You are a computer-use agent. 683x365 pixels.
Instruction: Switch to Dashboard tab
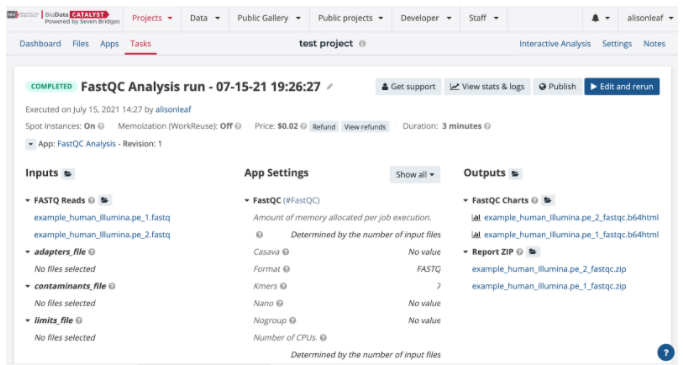click(x=40, y=44)
